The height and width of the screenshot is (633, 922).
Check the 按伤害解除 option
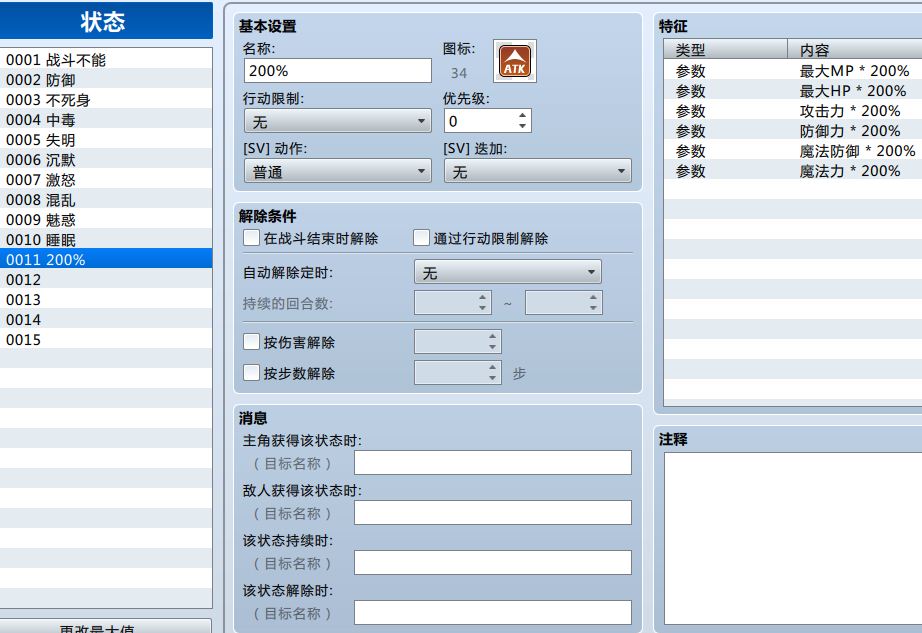[251, 342]
